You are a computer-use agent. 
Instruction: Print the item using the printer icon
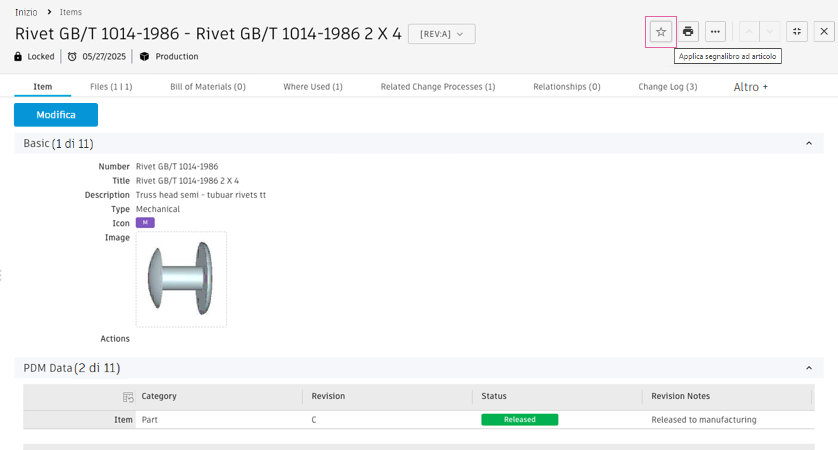(688, 32)
